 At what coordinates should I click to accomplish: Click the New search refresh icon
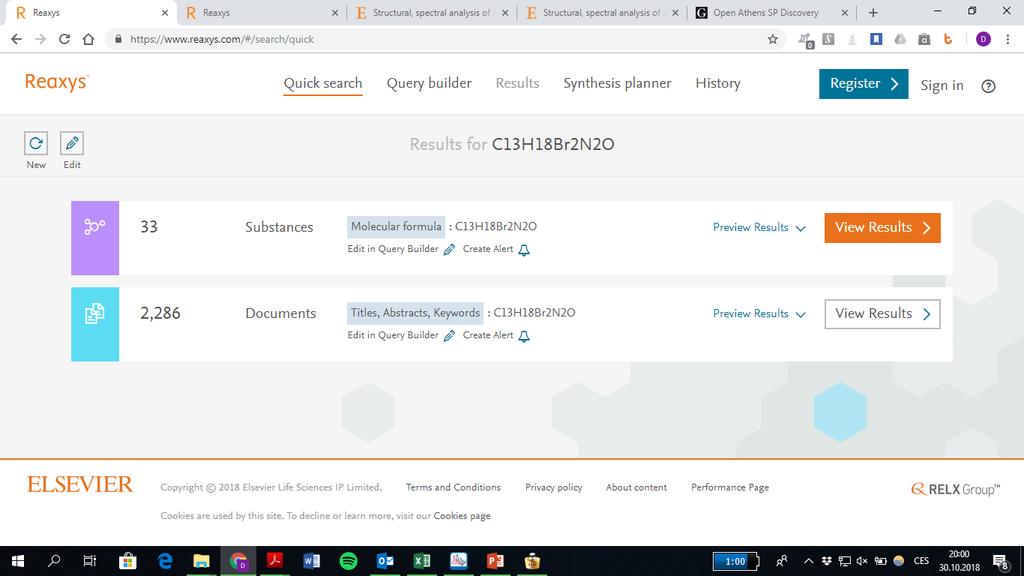click(36, 143)
